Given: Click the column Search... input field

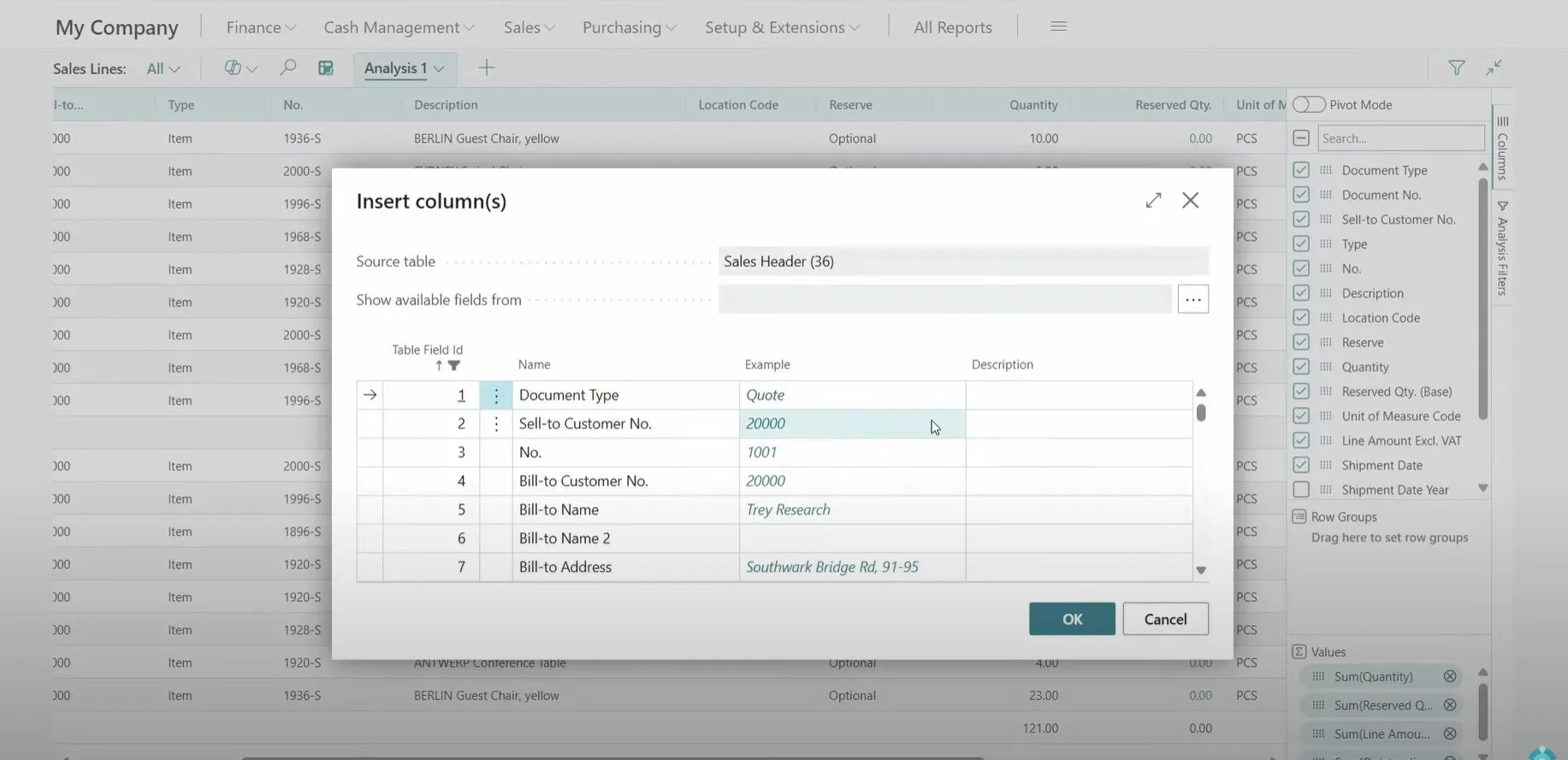Looking at the screenshot, I should 1401,138.
